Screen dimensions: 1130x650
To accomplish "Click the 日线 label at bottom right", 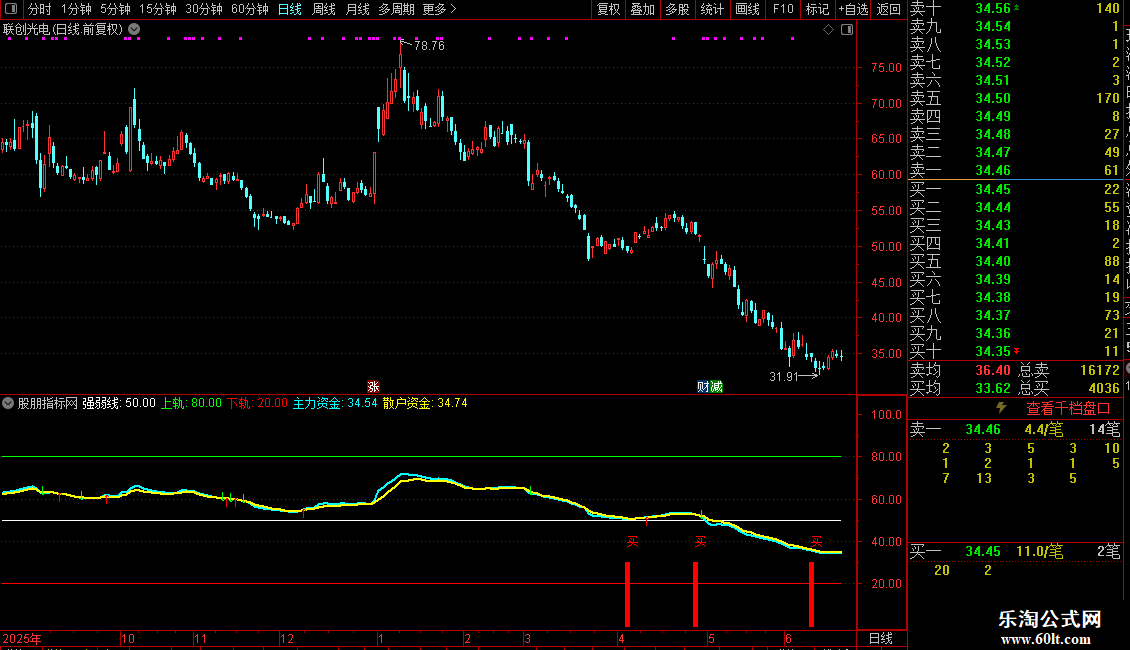I will (x=881, y=638).
